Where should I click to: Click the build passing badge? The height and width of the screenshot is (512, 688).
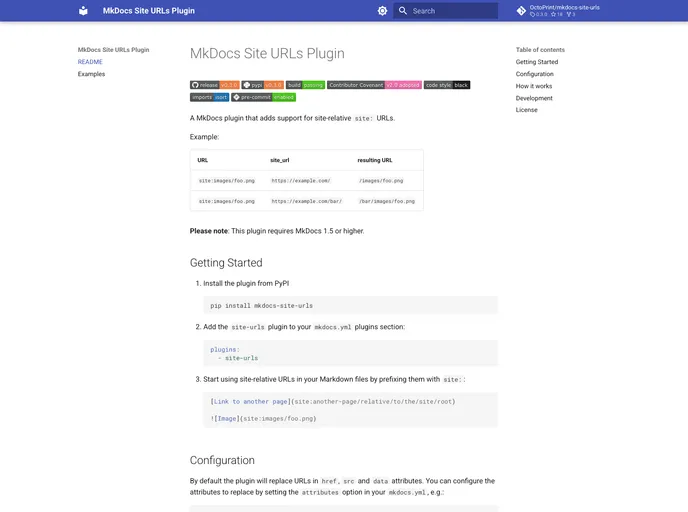pyautogui.click(x=305, y=85)
